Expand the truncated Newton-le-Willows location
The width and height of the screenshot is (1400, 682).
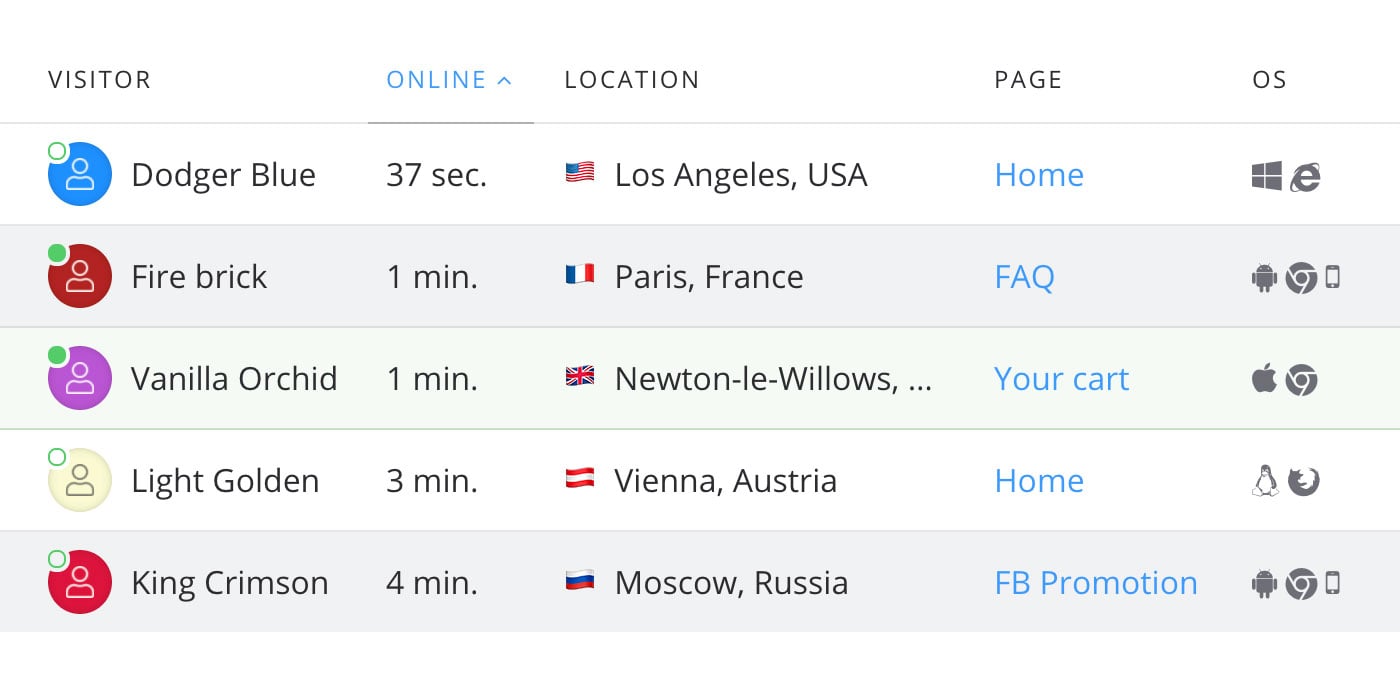pyautogui.click(x=776, y=379)
